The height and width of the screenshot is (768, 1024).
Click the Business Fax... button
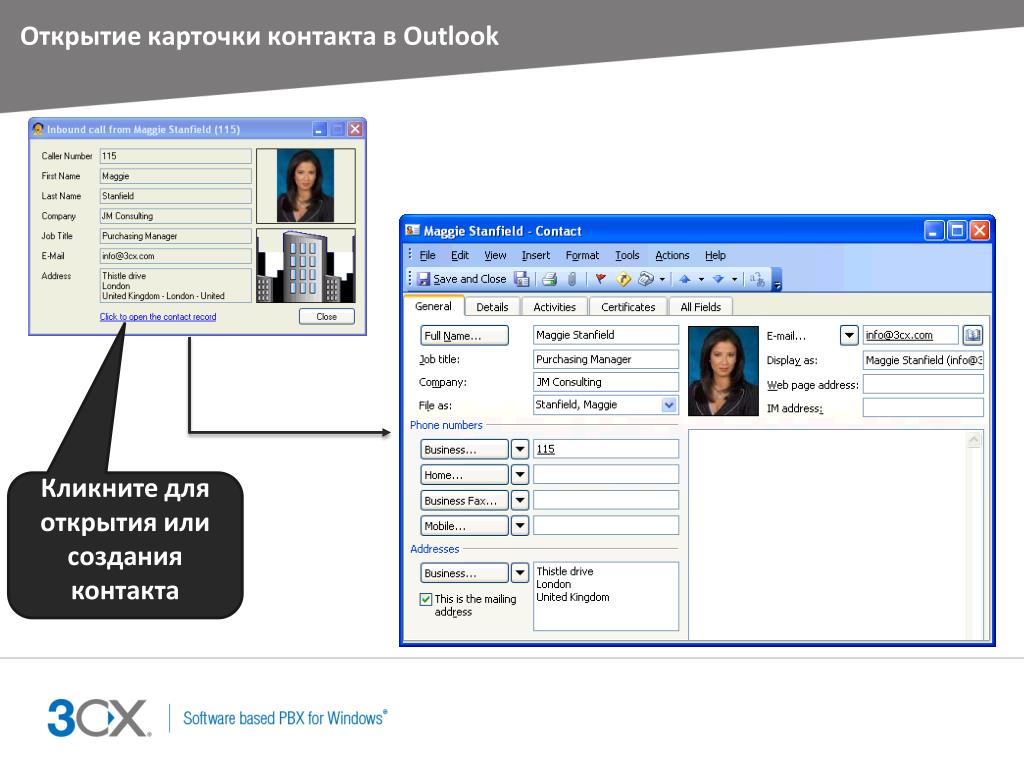(x=464, y=501)
